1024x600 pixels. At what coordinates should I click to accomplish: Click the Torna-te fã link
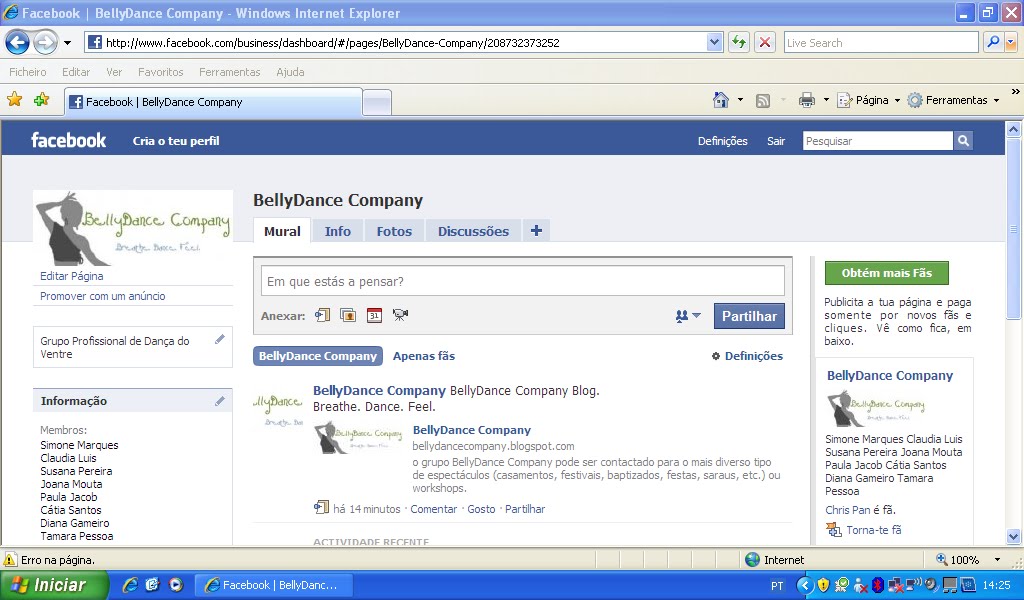coord(874,529)
